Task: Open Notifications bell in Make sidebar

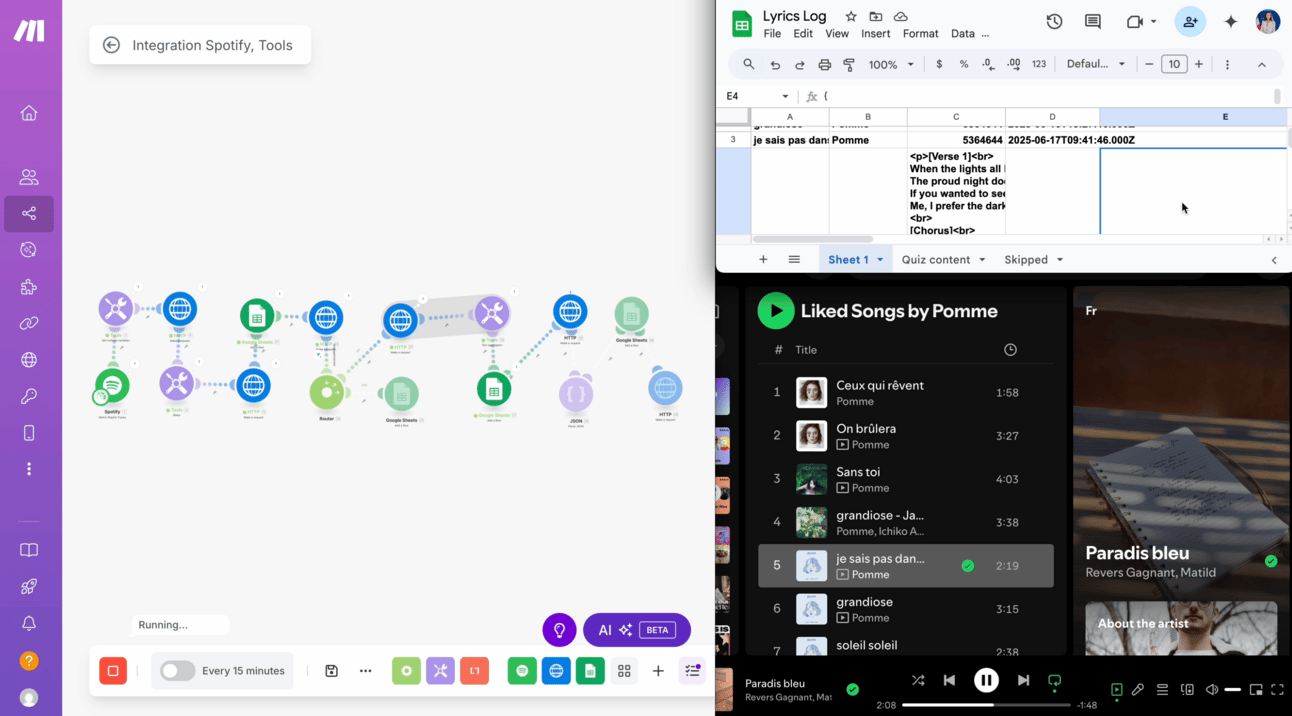Action: pyautogui.click(x=29, y=623)
